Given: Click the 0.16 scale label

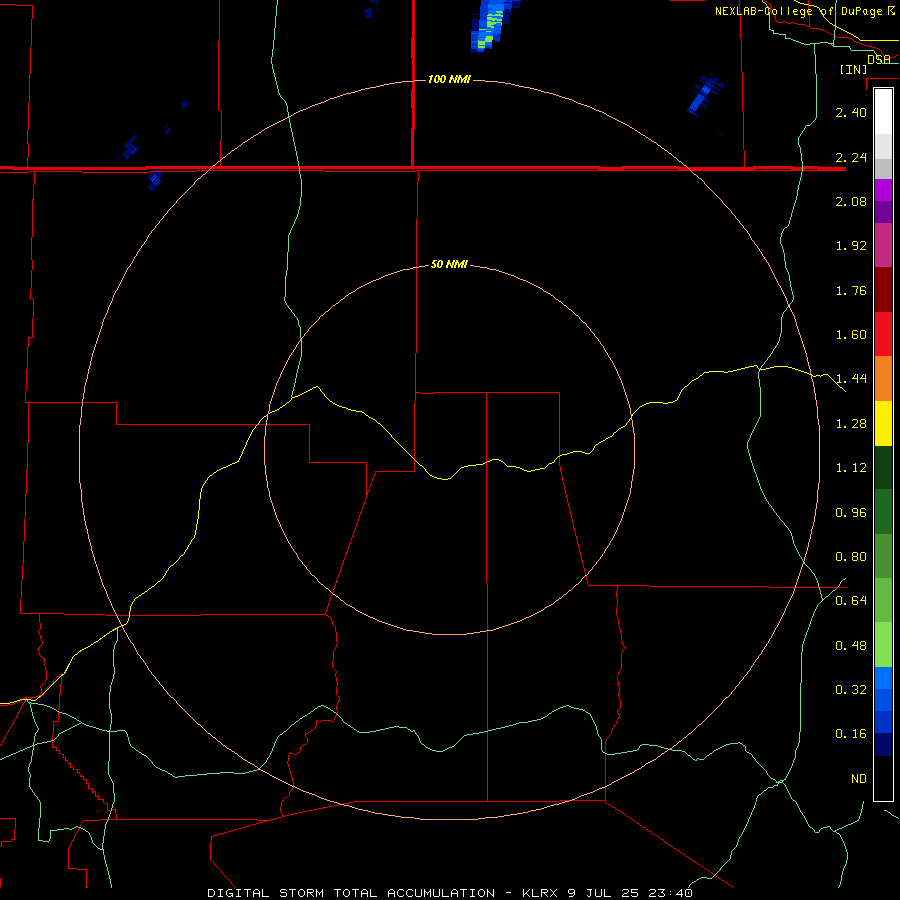Looking at the screenshot, I should pyautogui.click(x=851, y=734).
